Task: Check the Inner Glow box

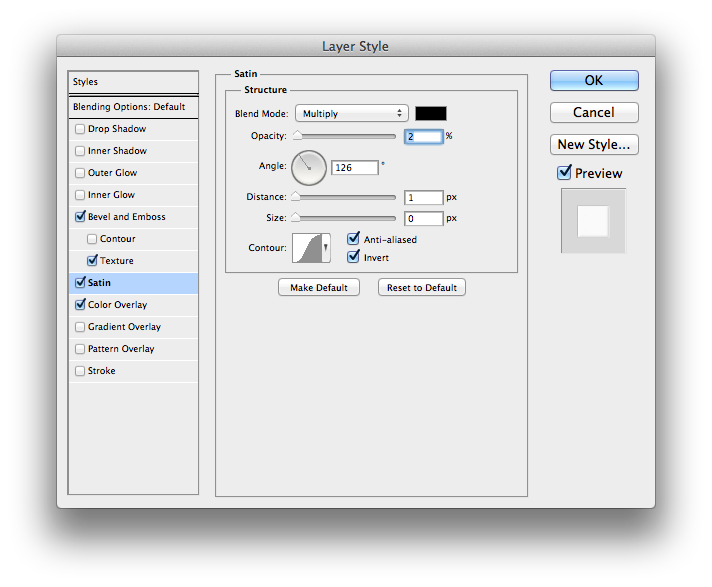Action: point(80,195)
